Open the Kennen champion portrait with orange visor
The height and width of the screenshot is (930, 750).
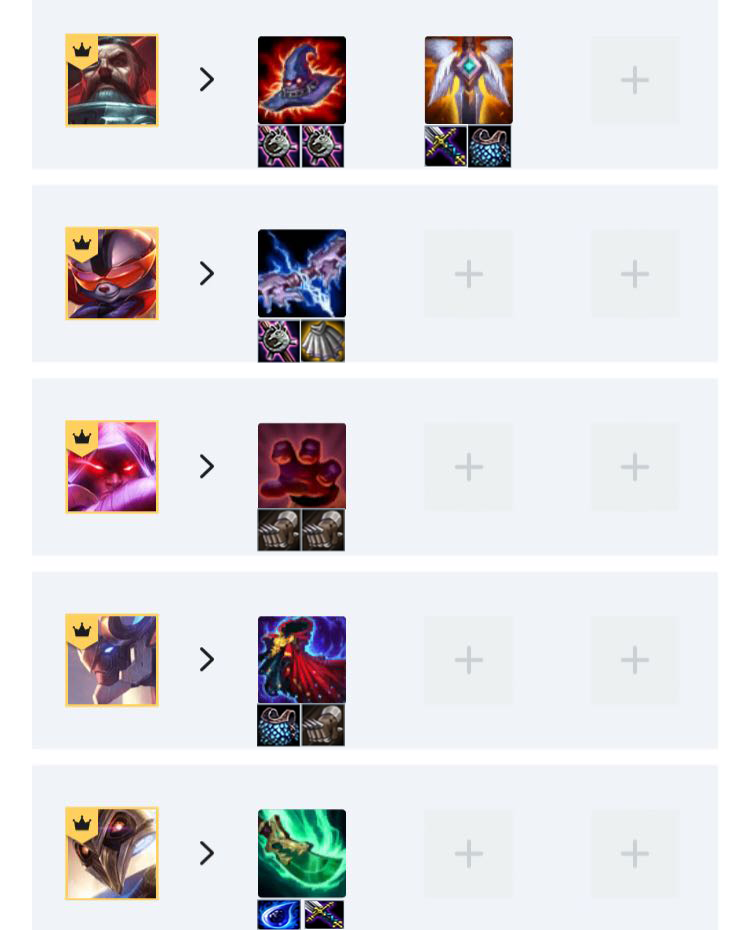click(x=112, y=273)
